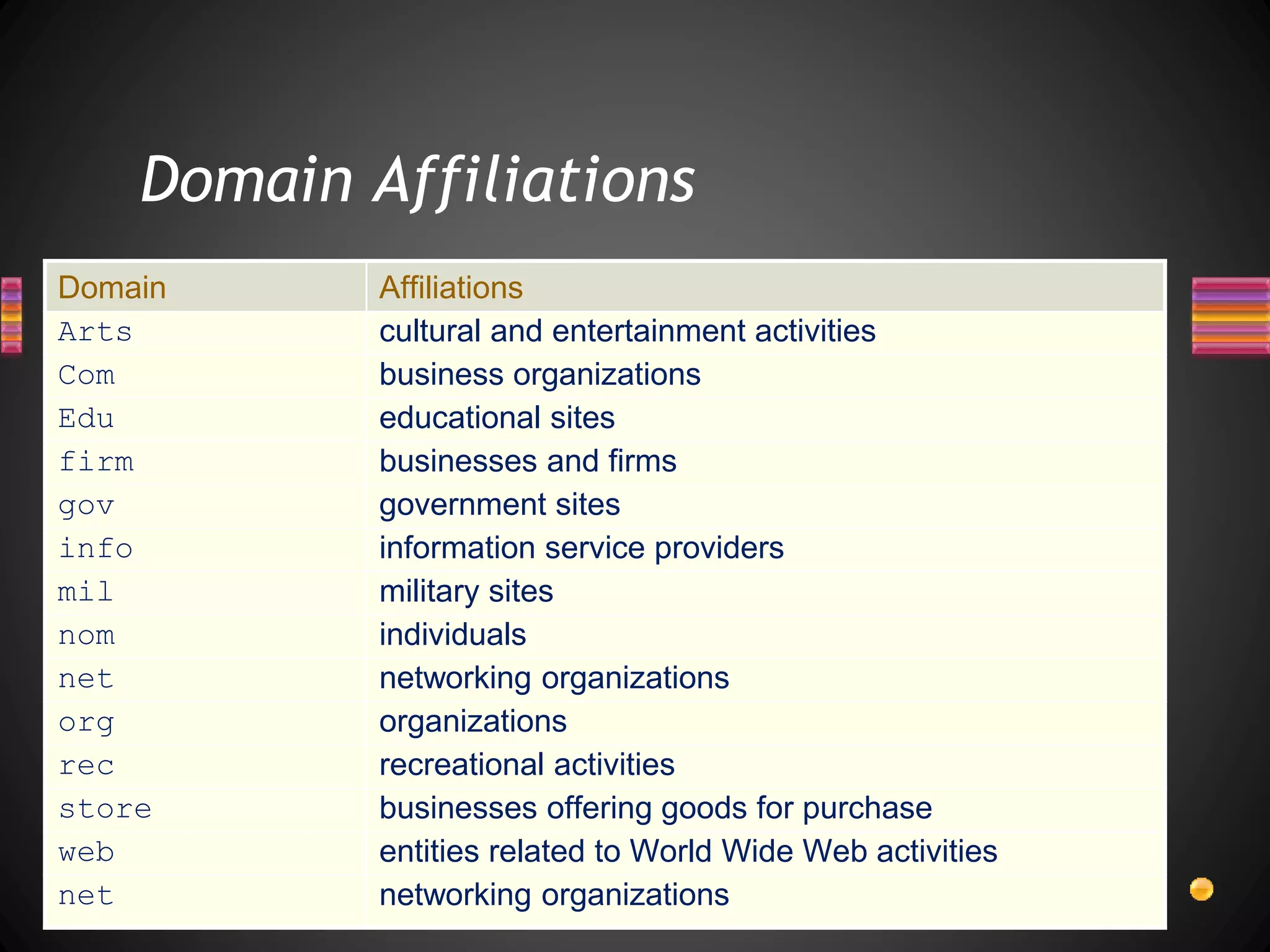Click the 'mil' domain cell
Screen dimensions: 1270x952
(85, 592)
